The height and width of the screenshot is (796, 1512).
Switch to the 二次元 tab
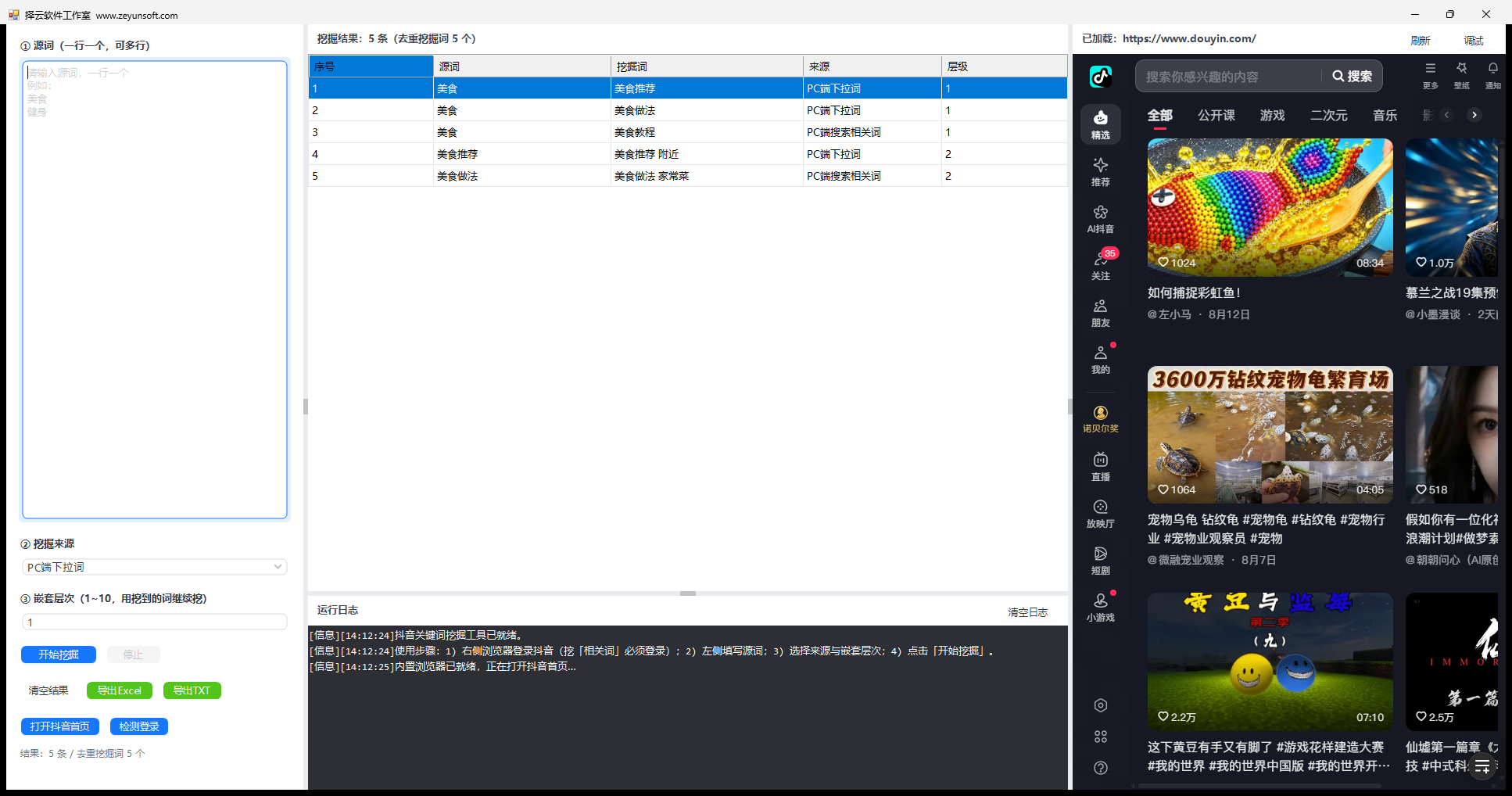(1329, 116)
